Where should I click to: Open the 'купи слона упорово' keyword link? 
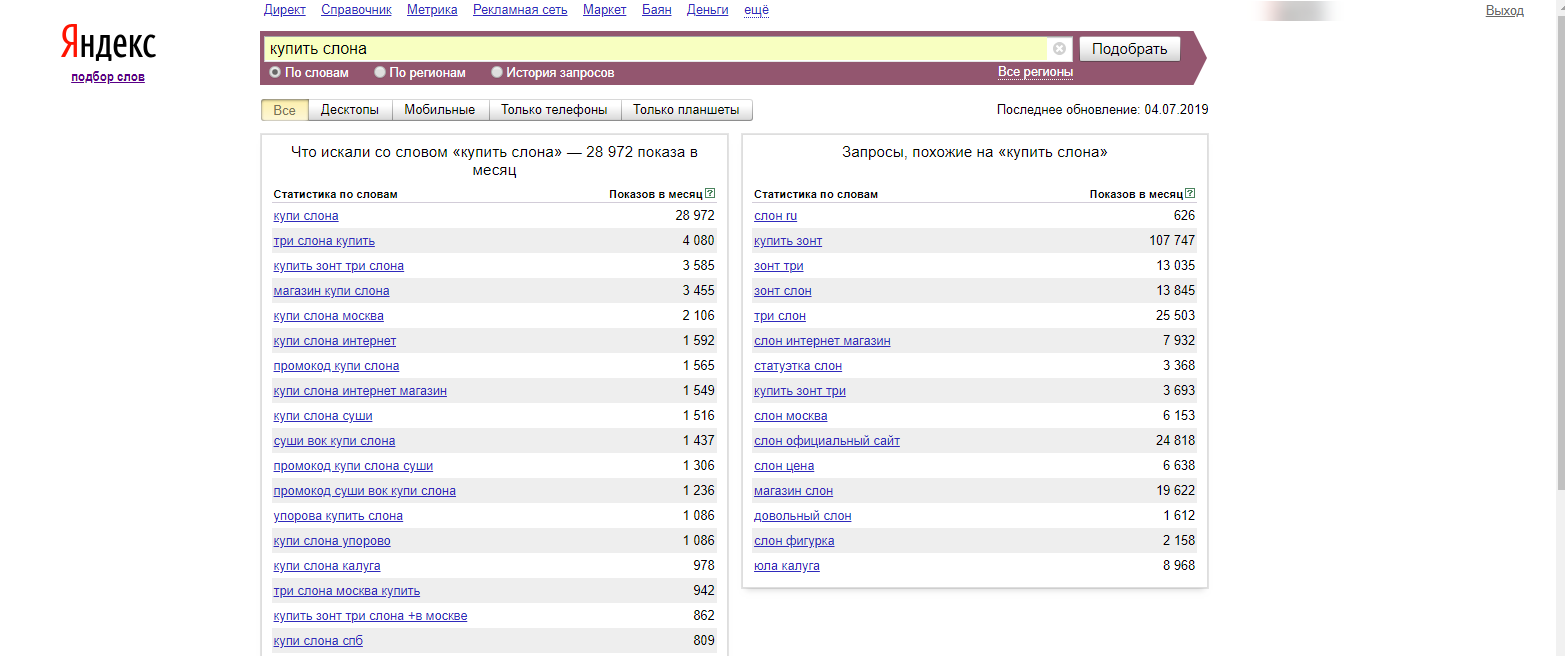click(x=332, y=541)
